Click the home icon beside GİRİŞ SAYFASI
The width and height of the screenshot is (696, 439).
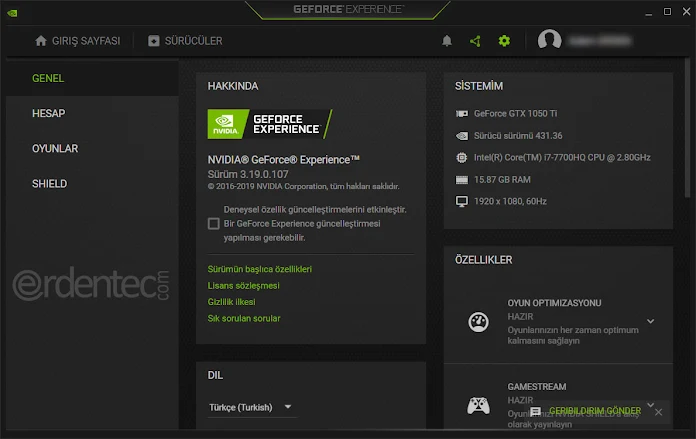tap(41, 41)
